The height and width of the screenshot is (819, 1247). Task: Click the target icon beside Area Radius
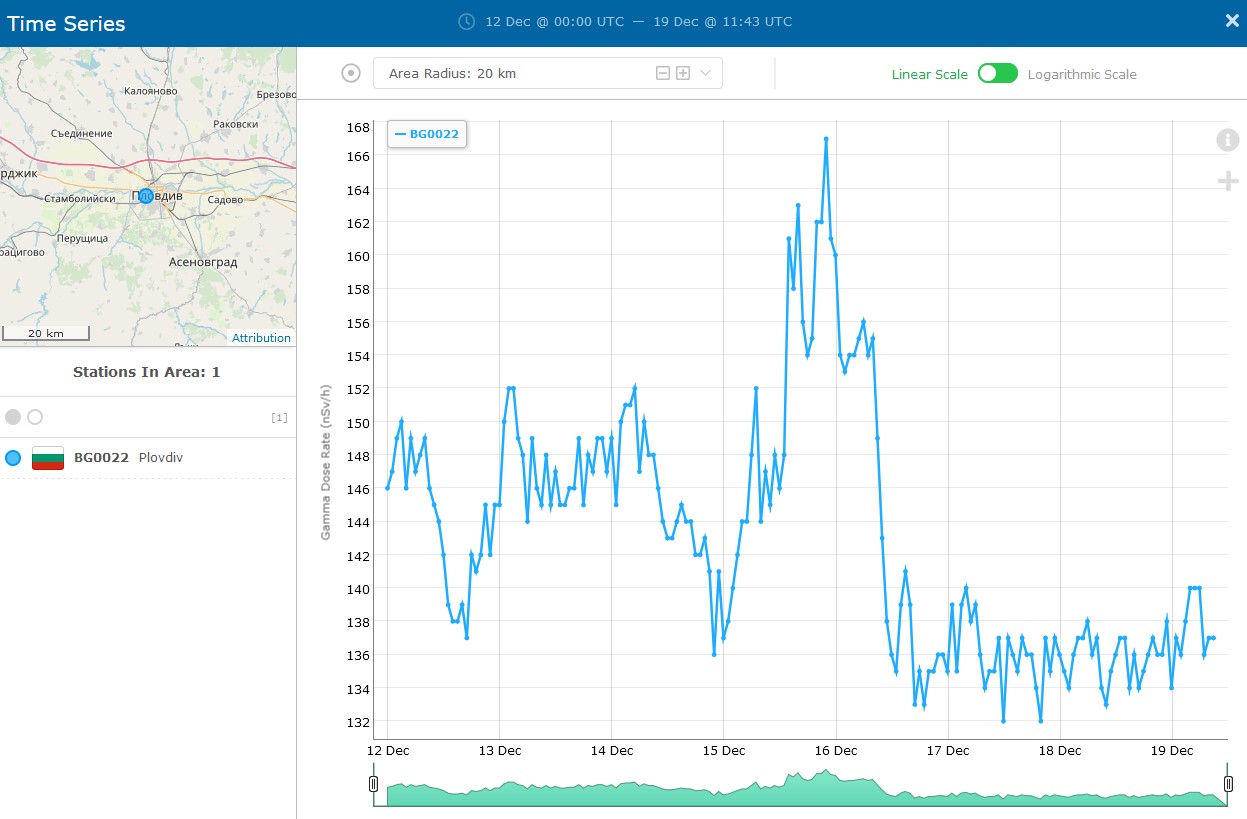point(351,73)
